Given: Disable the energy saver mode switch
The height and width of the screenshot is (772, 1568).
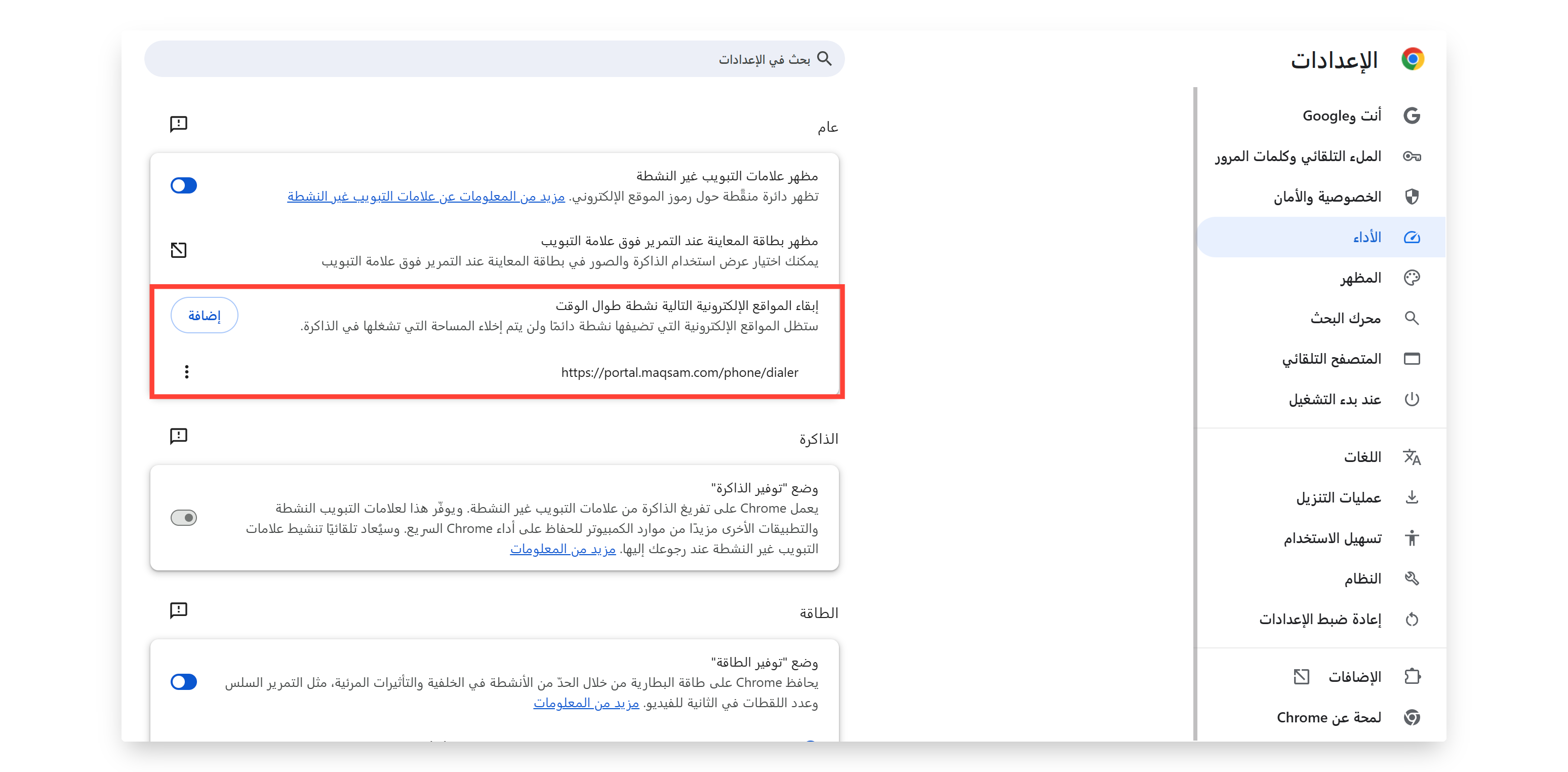Looking at the screenshot, I should 184,681.
